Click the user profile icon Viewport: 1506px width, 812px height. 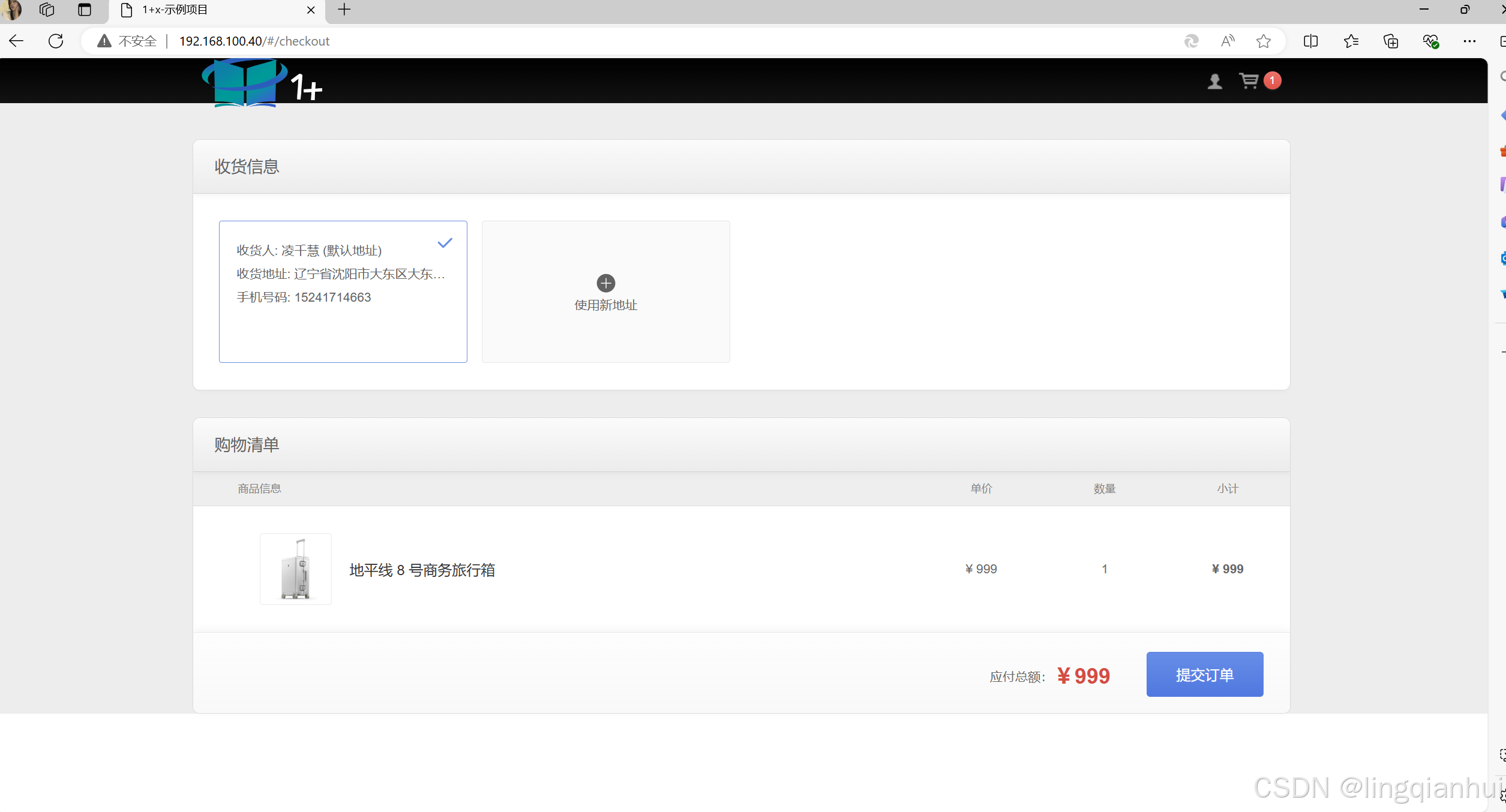[x=1214, y=81]
